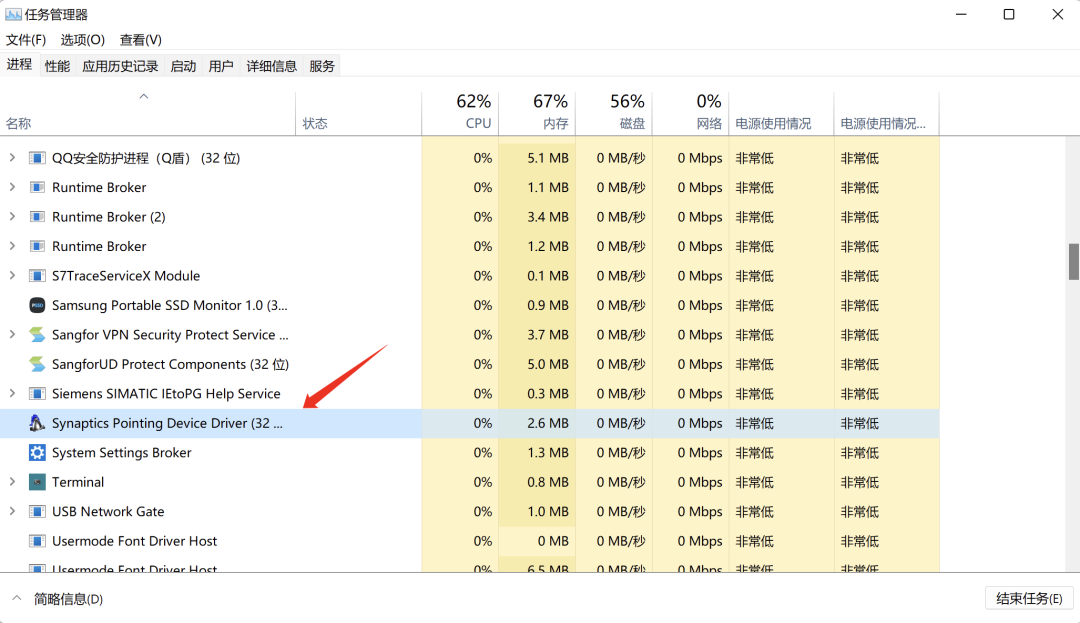Select the Samsung Portable SSD Monitor 1.0 row
The image size is (1080, 623).
coord(470,306)
